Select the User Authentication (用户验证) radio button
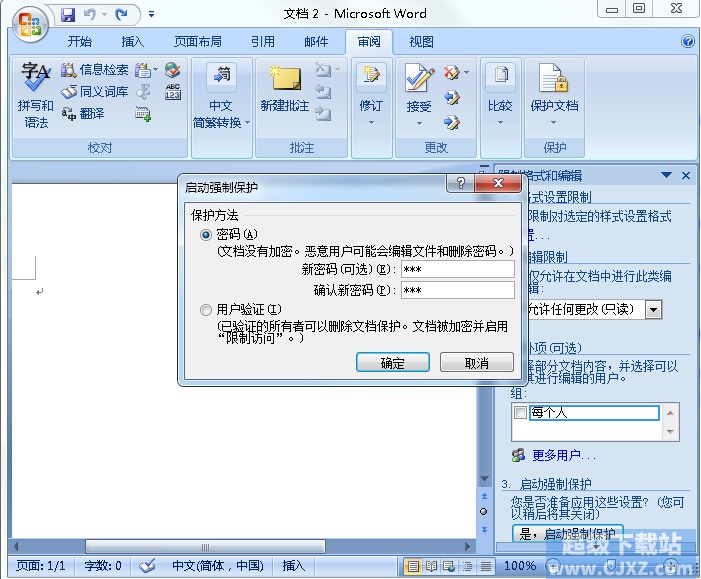701x579 pixels. pyautogui.click(x=207, y=310)
